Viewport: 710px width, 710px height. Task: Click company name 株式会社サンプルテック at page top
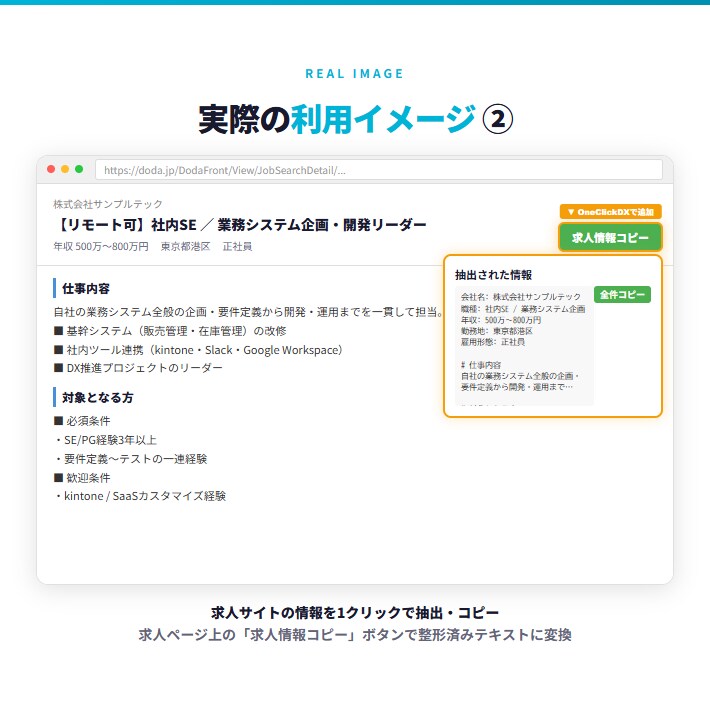coord(108,204)
